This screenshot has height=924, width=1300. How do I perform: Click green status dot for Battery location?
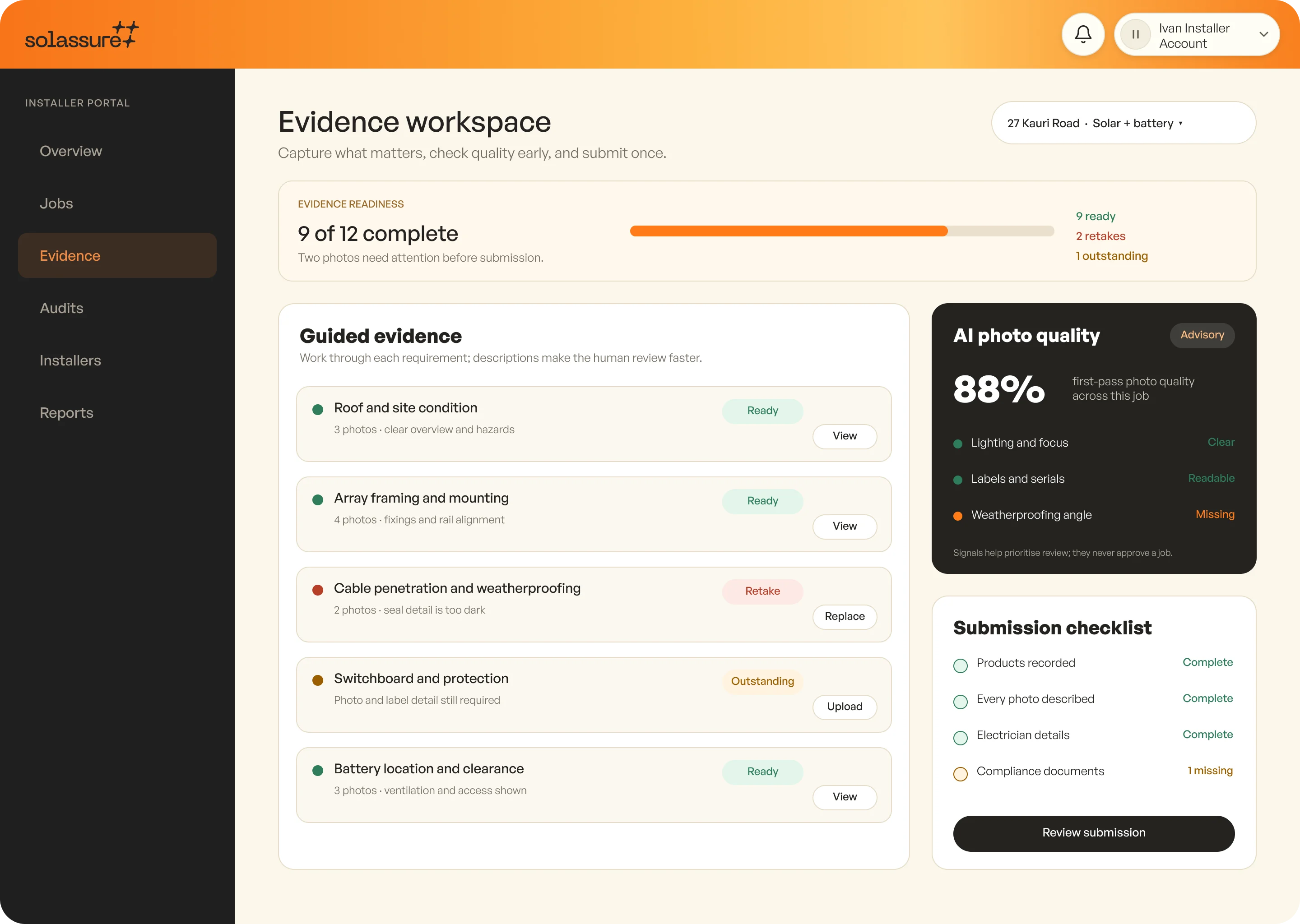pyautogui.click(x=318, y=771)
